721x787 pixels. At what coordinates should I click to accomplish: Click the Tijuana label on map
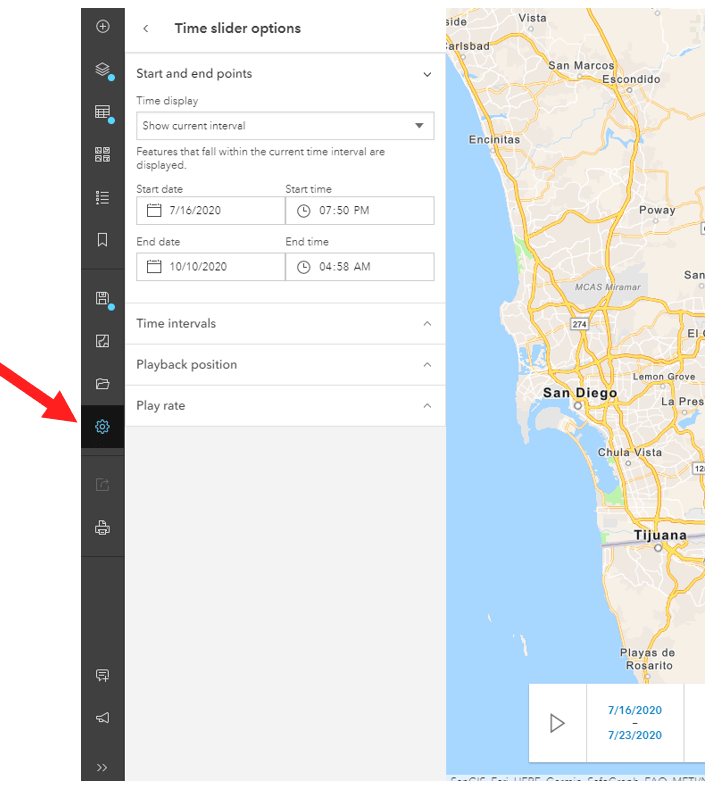click(660, 535)
